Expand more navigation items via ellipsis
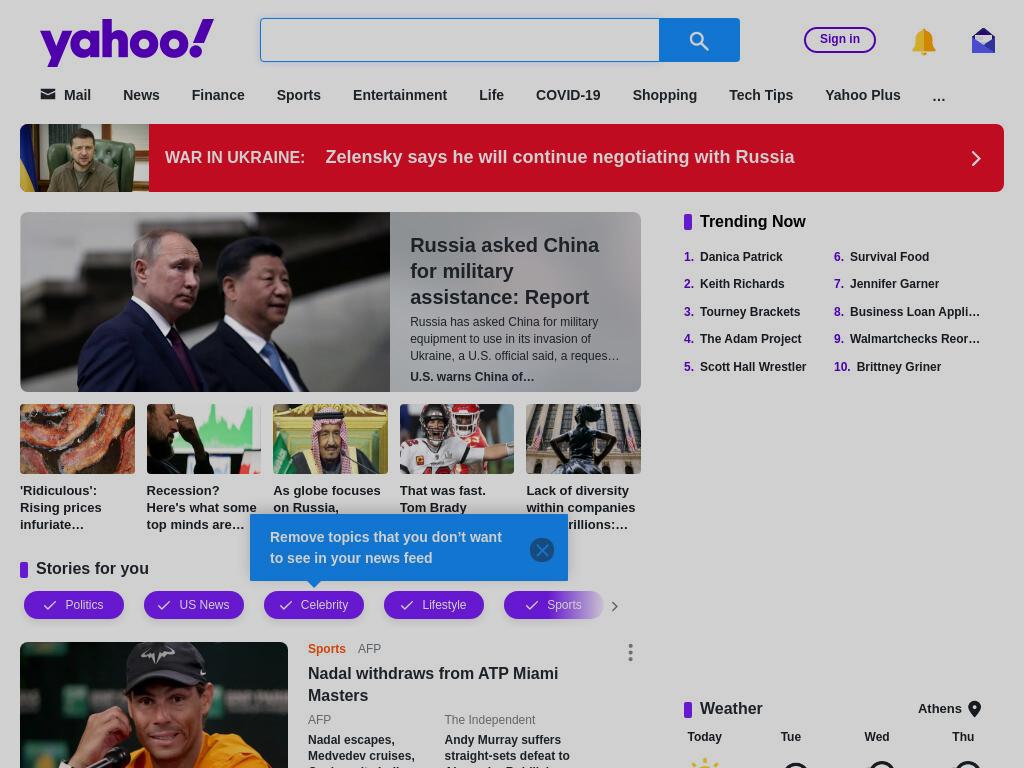Viewport: 1024px width, 768px height. tap(938, 97)
